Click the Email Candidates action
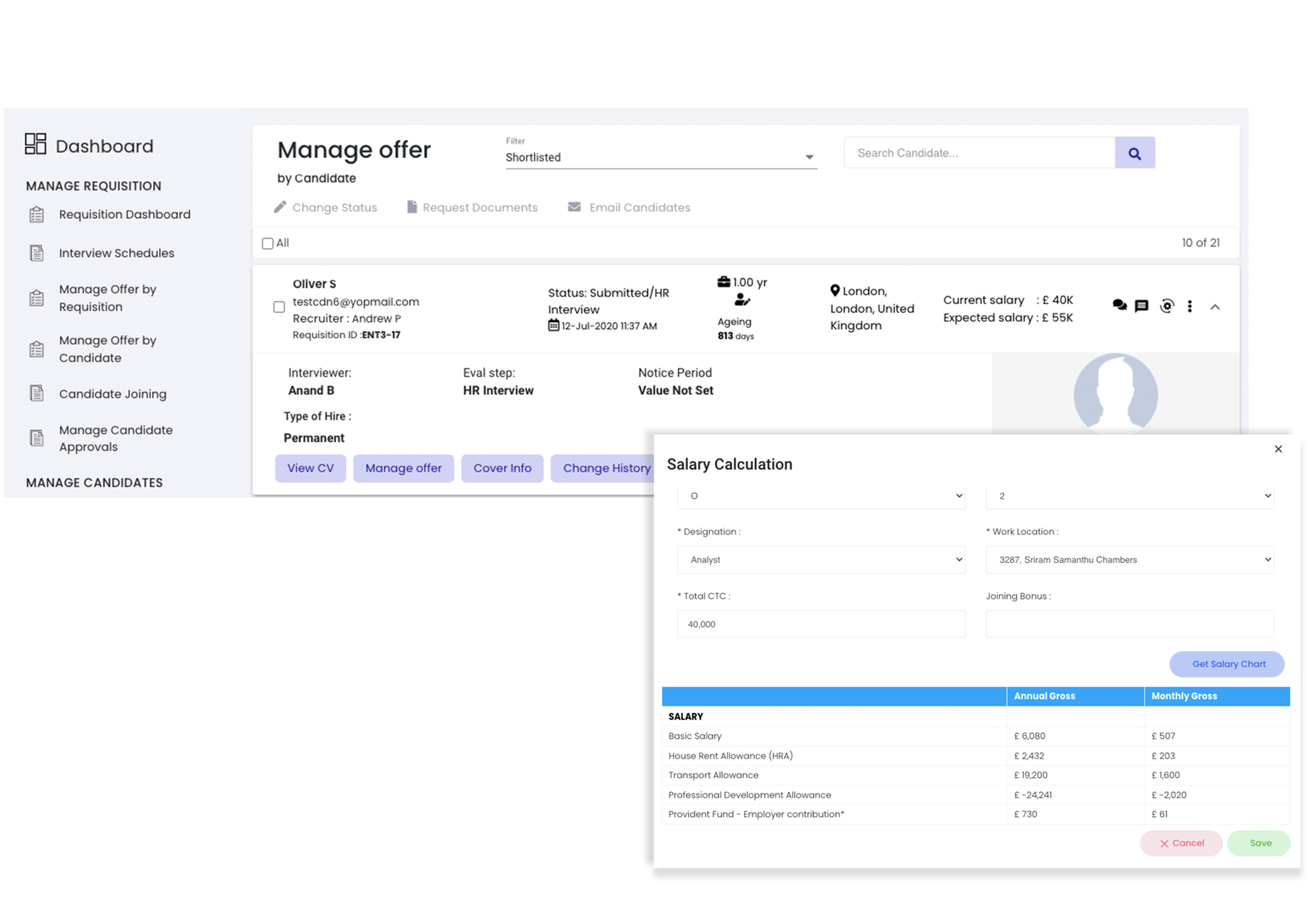Viewport: 1308px width, 924px height. click(629, 208)
